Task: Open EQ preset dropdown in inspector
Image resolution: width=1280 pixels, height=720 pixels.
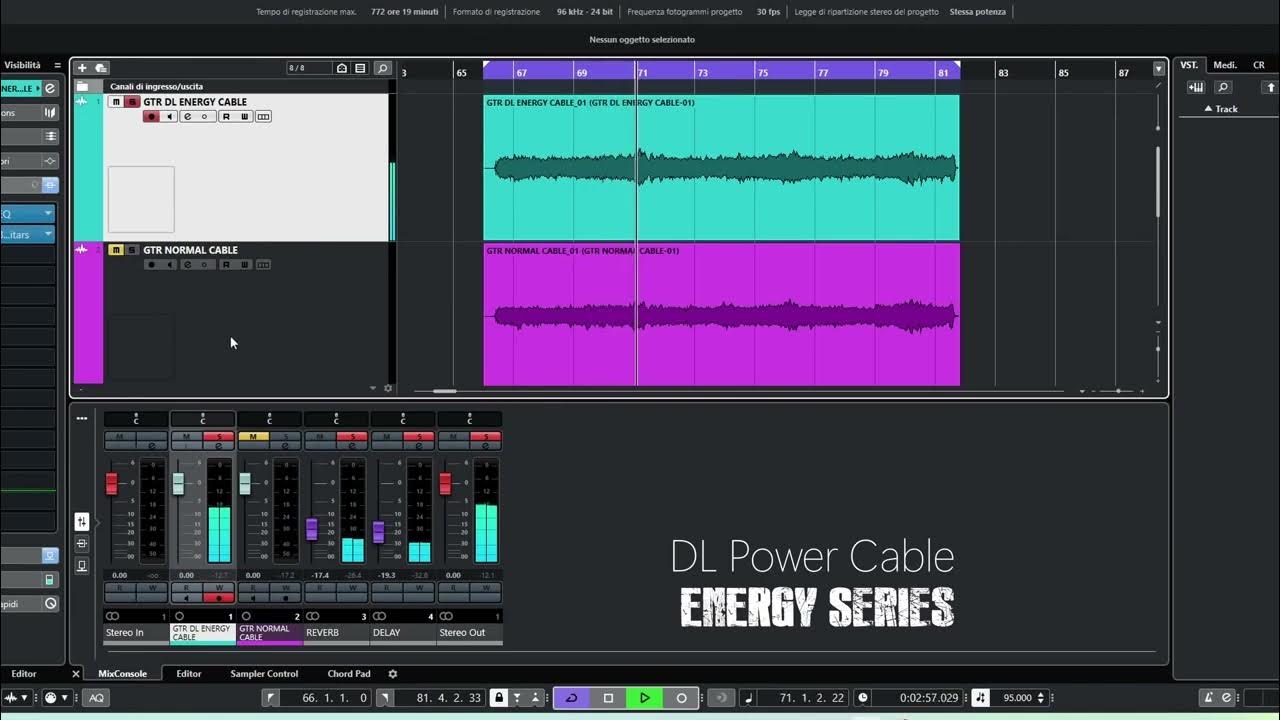Action: 48,213
